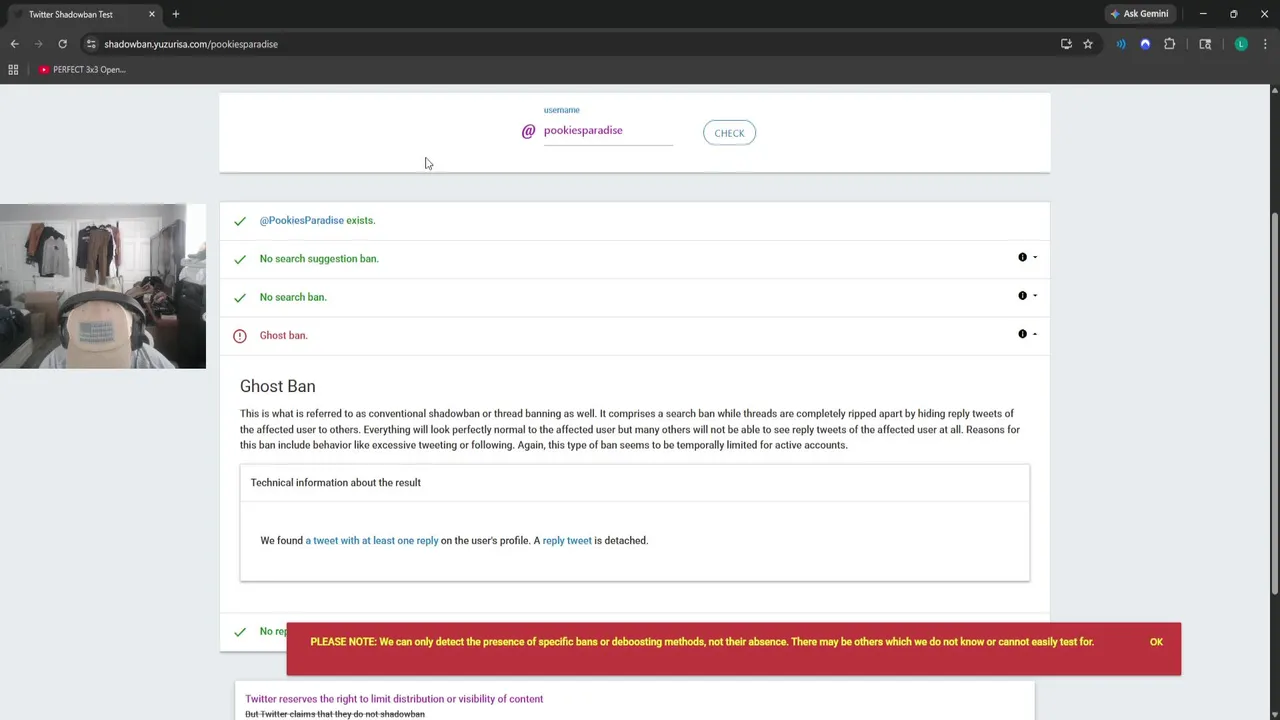Viewport: 1280px width, 720px height.
Task: Open the apps grid in bookmarks bar
Action: [13, 70]
